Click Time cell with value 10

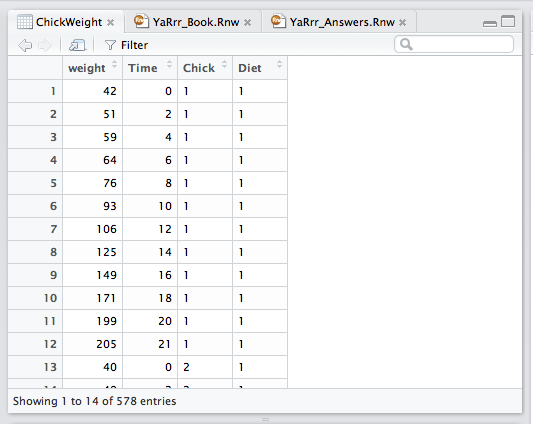click(x=150, y=206)
